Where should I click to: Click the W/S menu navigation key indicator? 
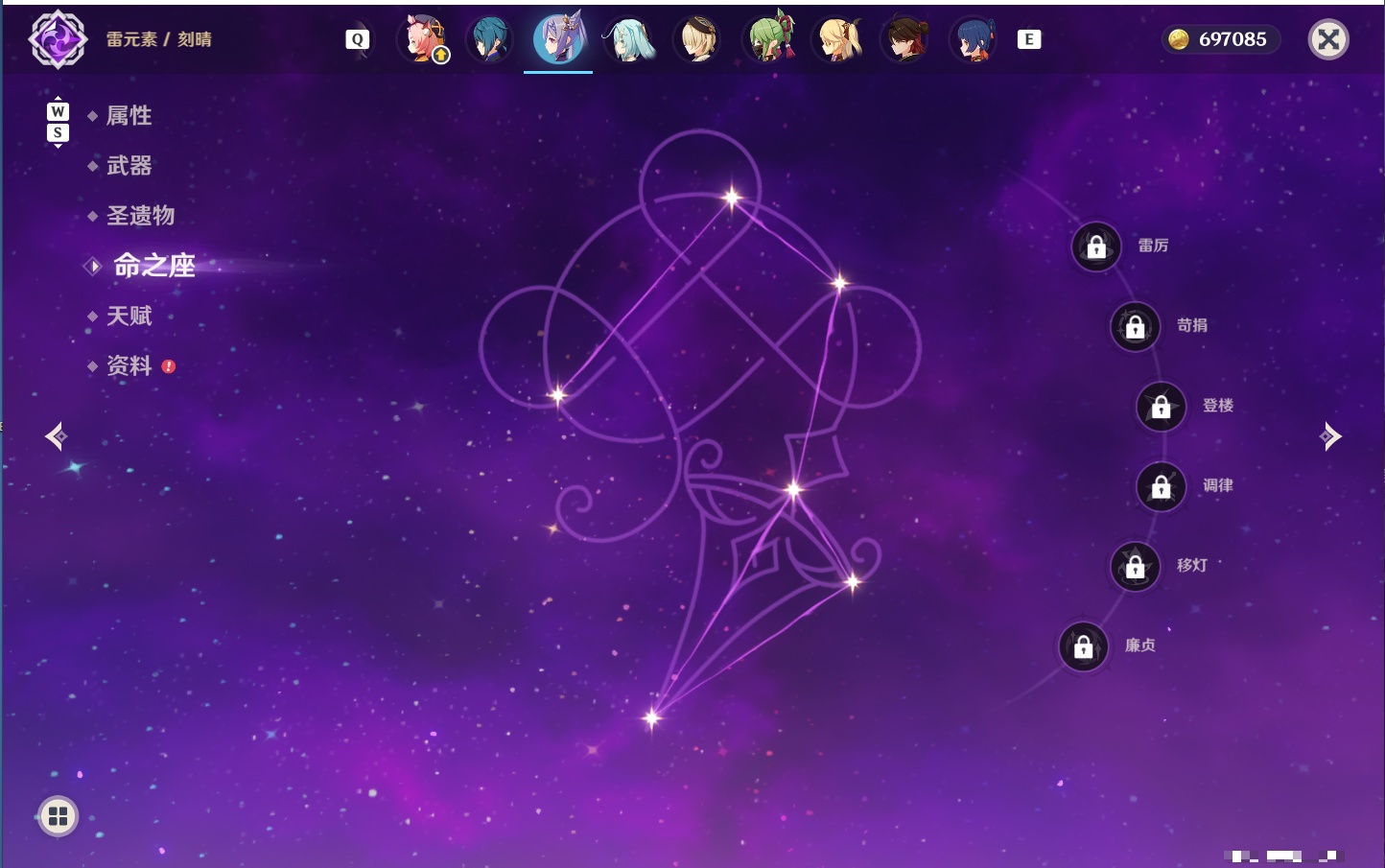58,122
